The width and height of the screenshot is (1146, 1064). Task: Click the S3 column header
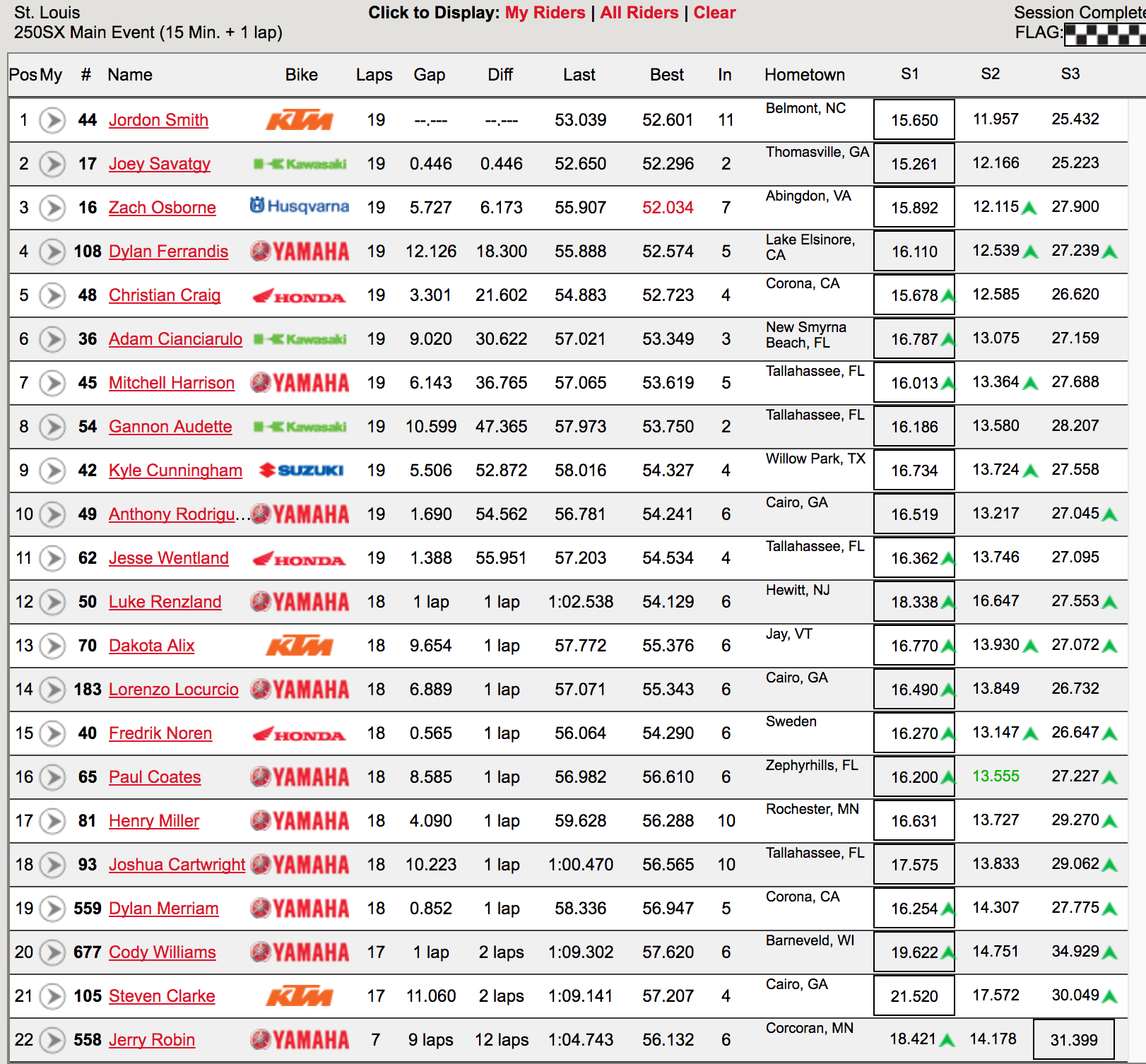[1070, 74]
